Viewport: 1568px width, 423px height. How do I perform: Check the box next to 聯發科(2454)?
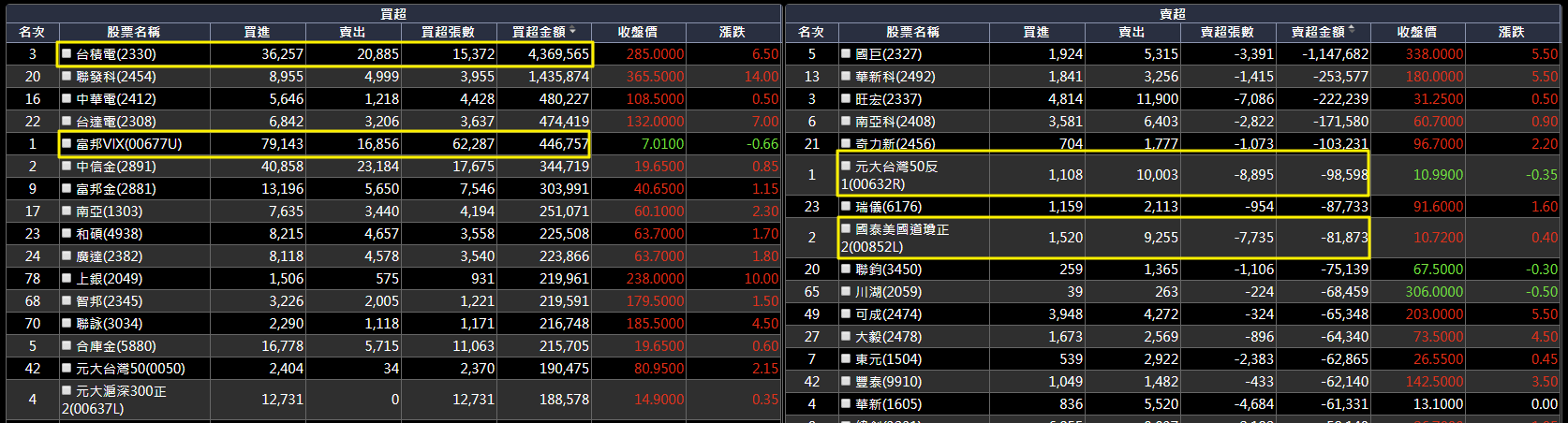point(67,76)
